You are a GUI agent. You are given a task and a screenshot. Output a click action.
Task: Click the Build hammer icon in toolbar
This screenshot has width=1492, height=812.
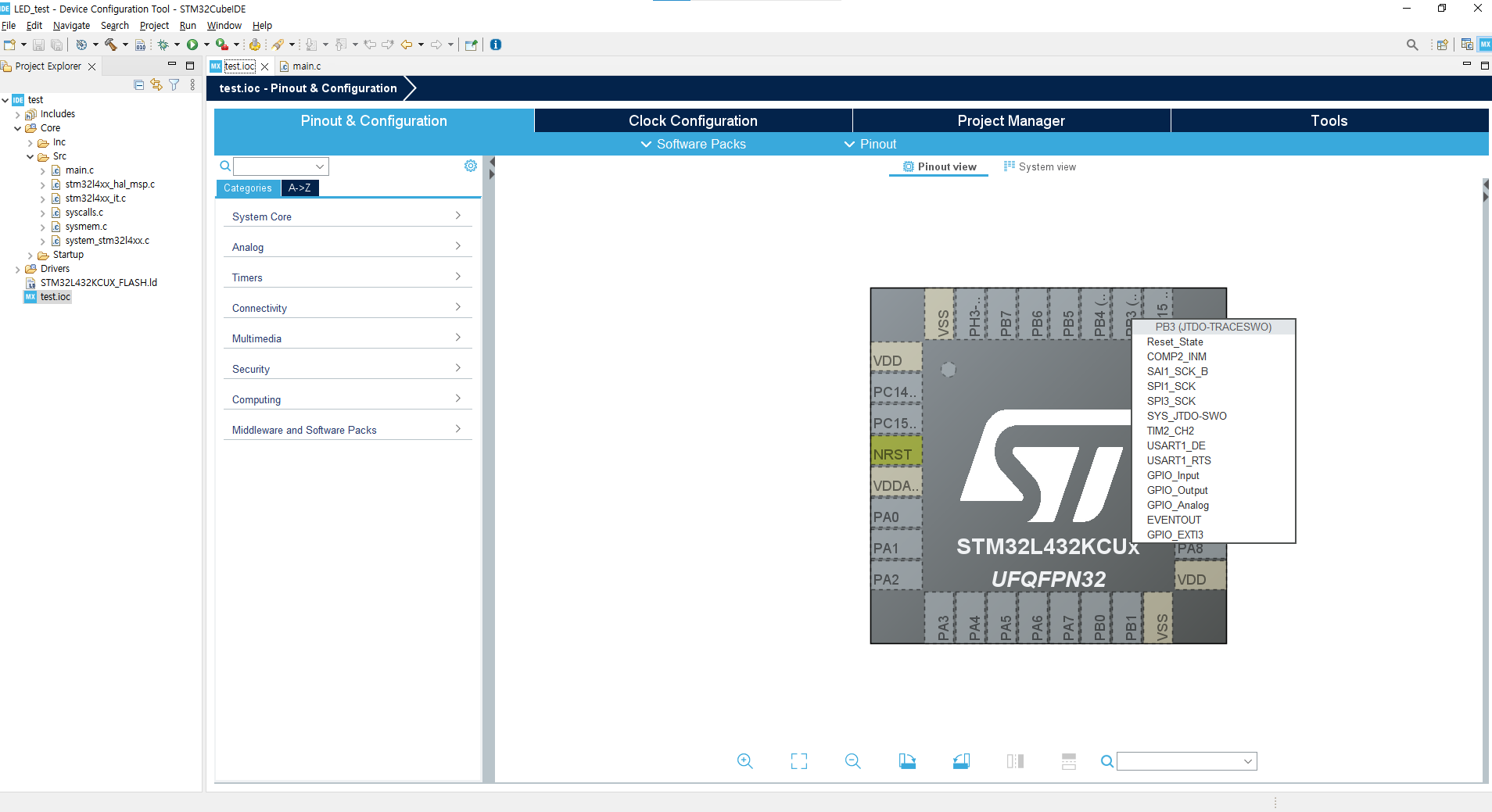[110, 45]
